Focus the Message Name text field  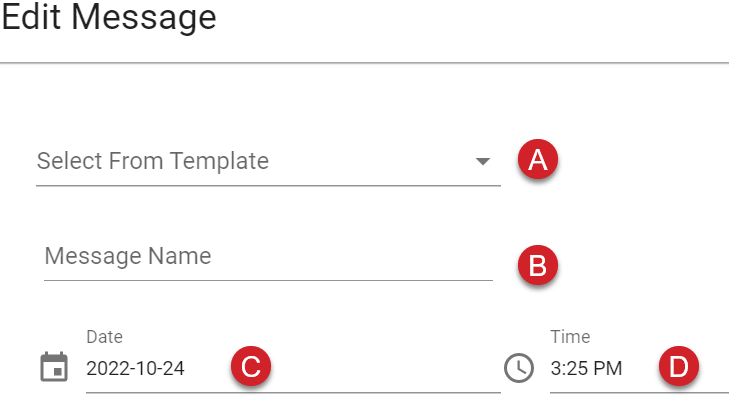click(x=268, y=257)
